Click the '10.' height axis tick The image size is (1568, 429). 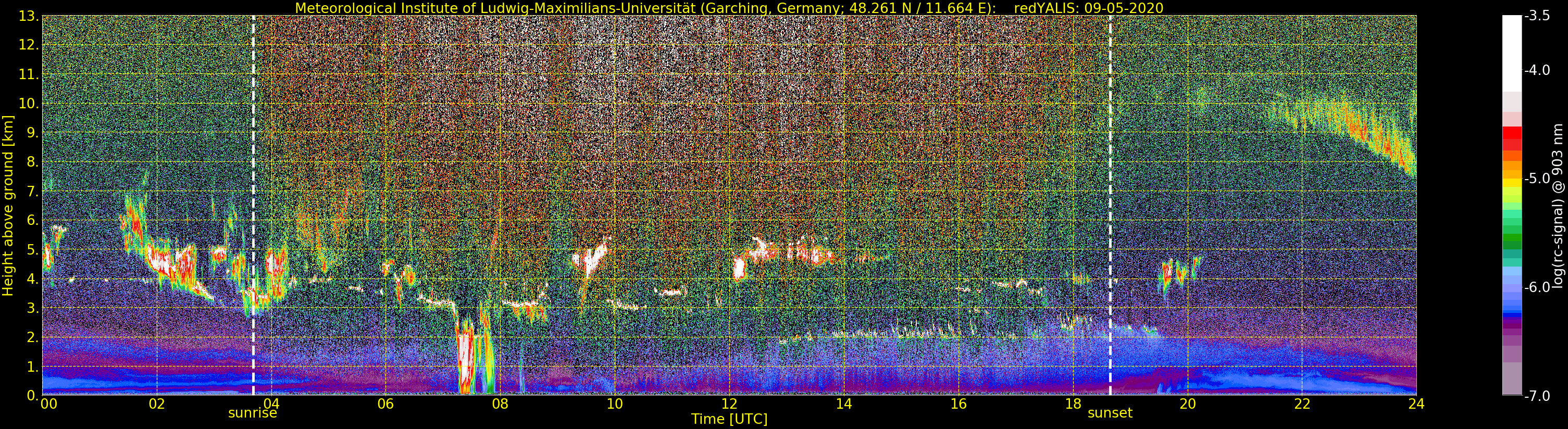point(29,104)
